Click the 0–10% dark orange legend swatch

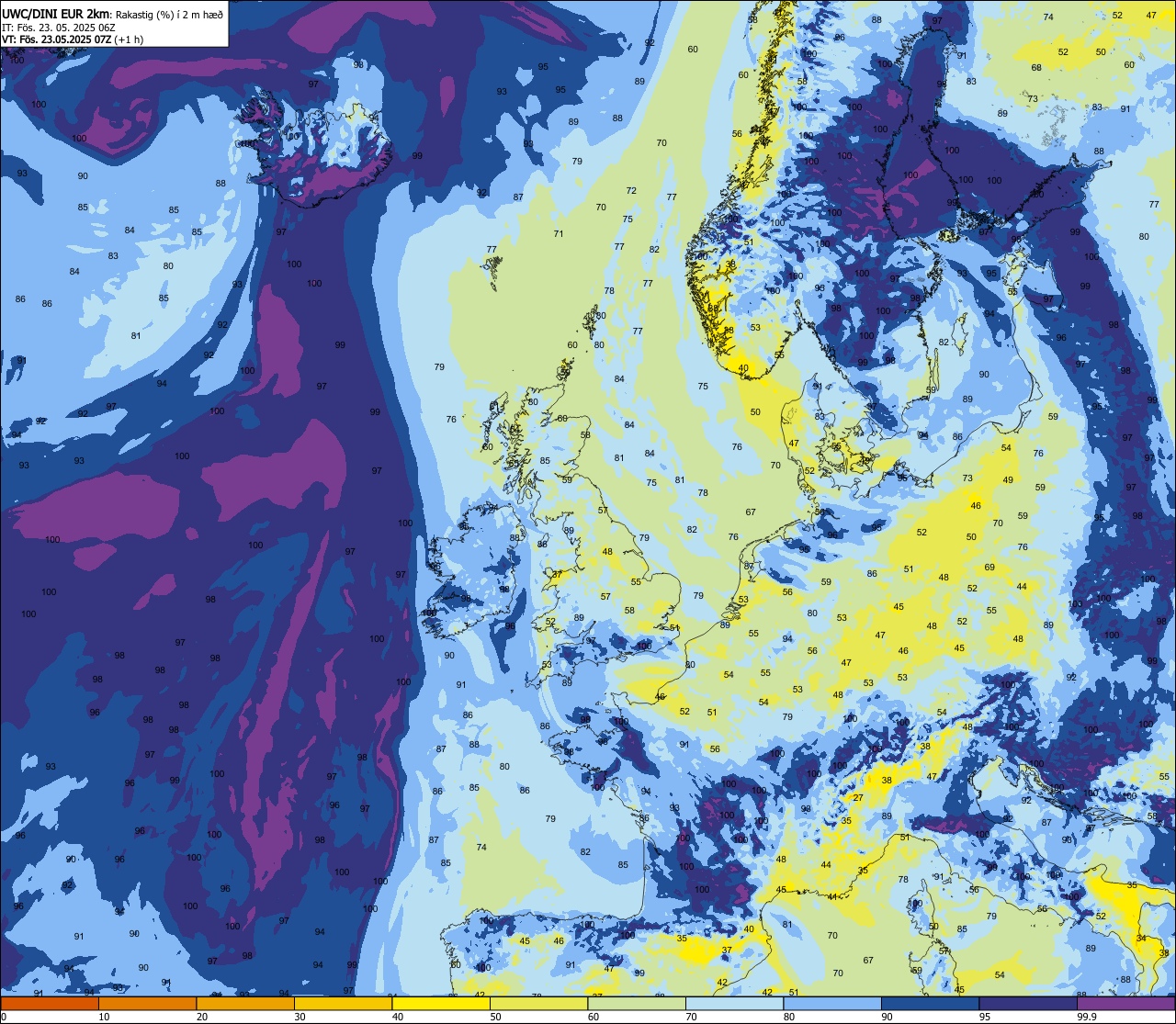[50, 1004]
